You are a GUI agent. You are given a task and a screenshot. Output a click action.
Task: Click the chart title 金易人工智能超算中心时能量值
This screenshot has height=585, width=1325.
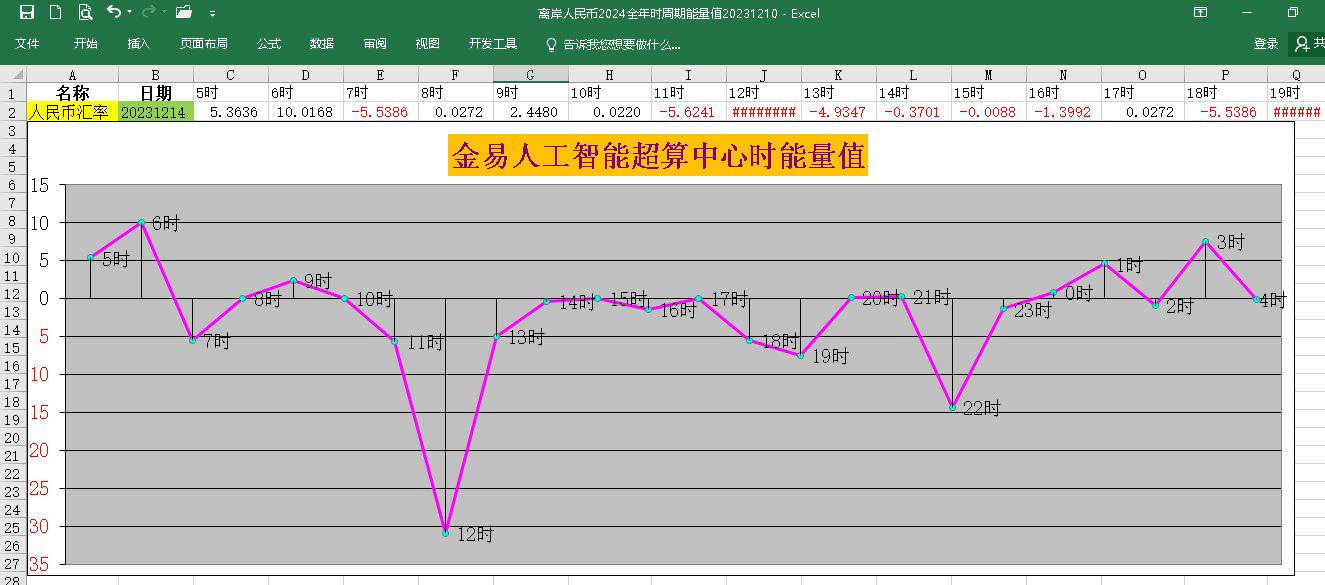click(x=658, y=156)
